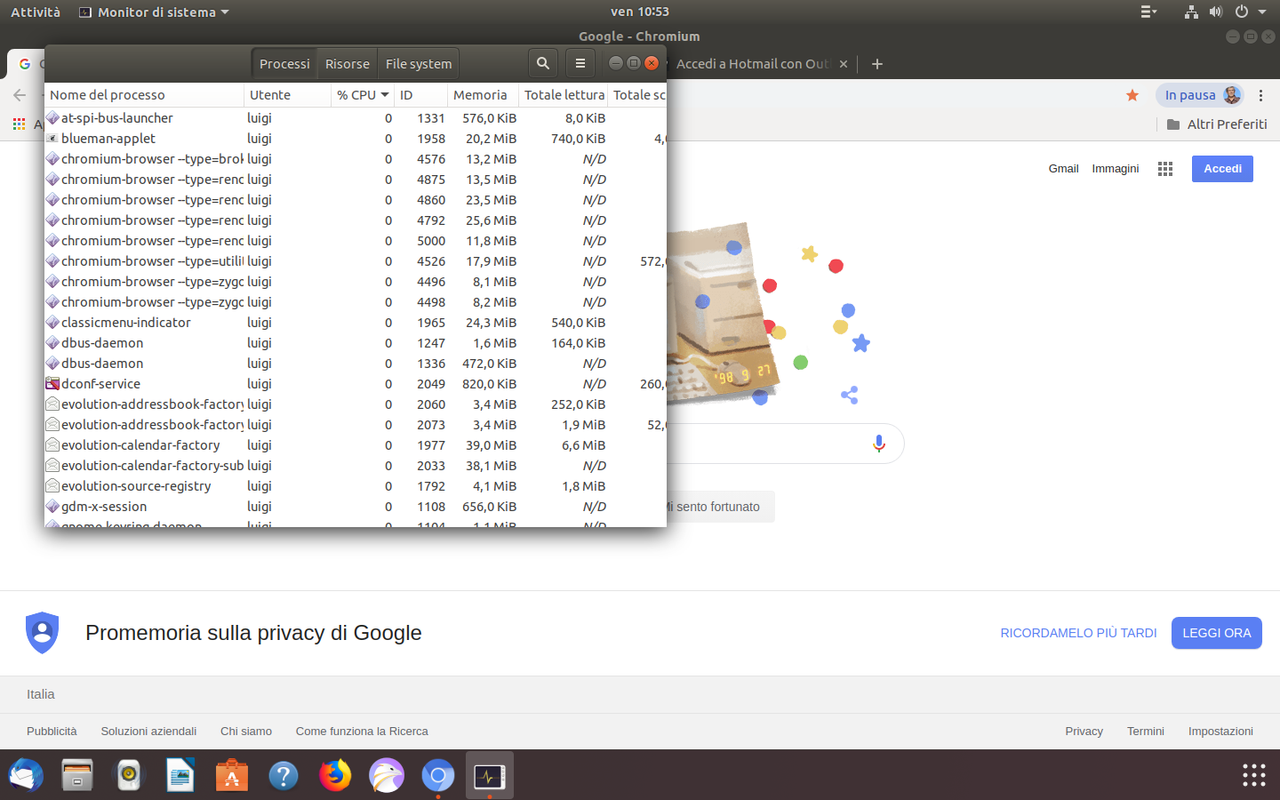
Task: Open LibreOffice Writer from the dock
Action: 181,775
